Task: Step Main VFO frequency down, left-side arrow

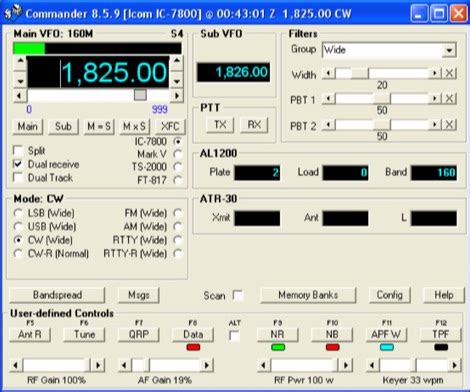Action: [20, 81]
